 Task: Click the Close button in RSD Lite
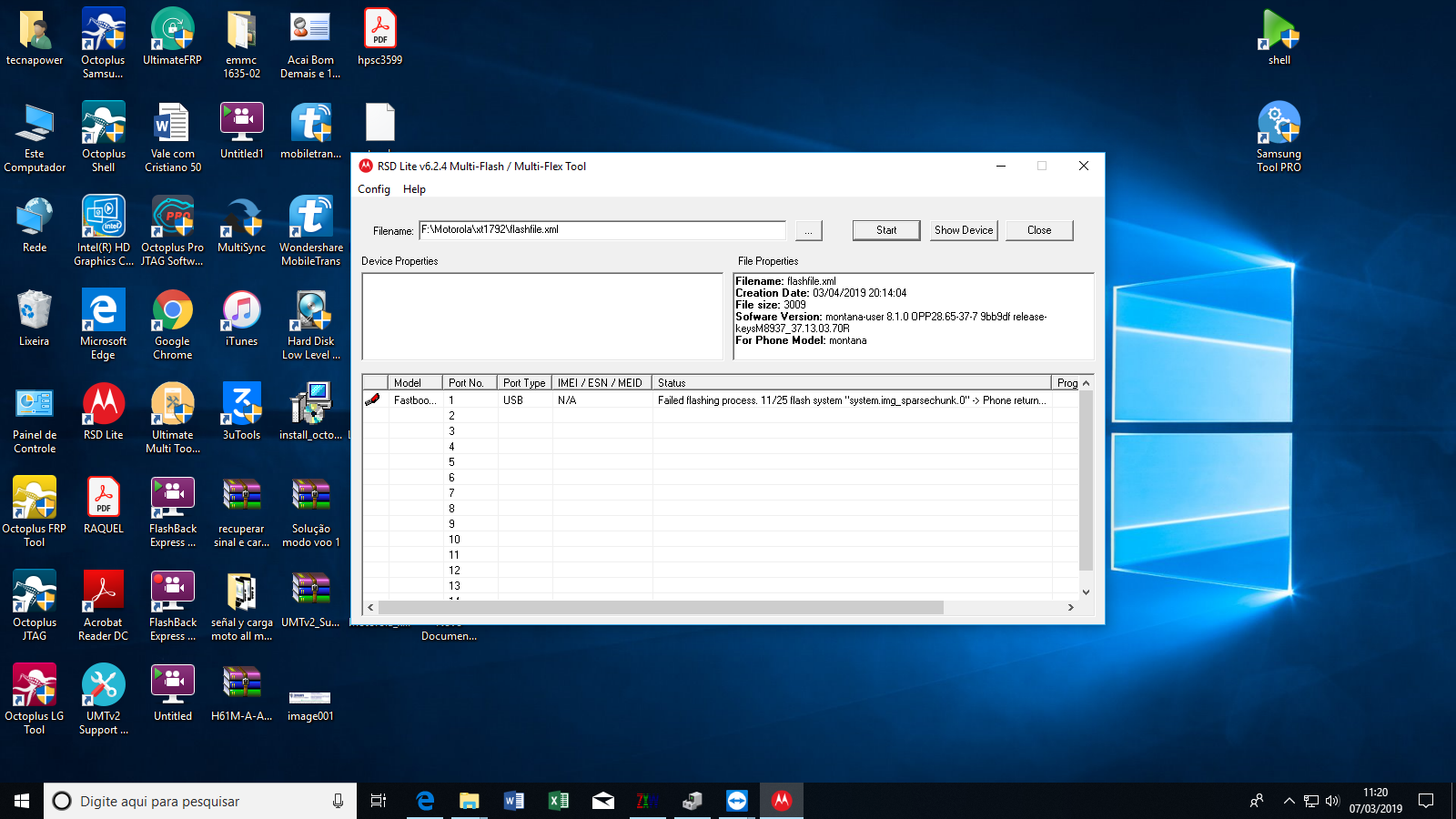tap(1039, 230)
